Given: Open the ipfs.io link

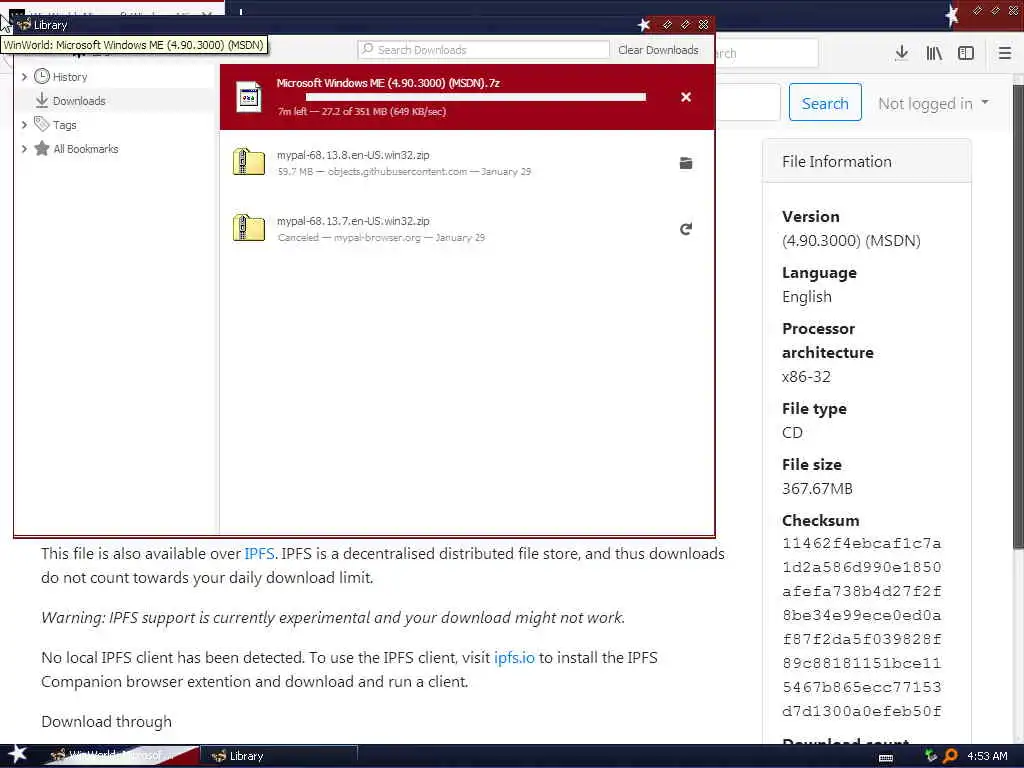Looking at the screenshot, I should pos(514,657).
